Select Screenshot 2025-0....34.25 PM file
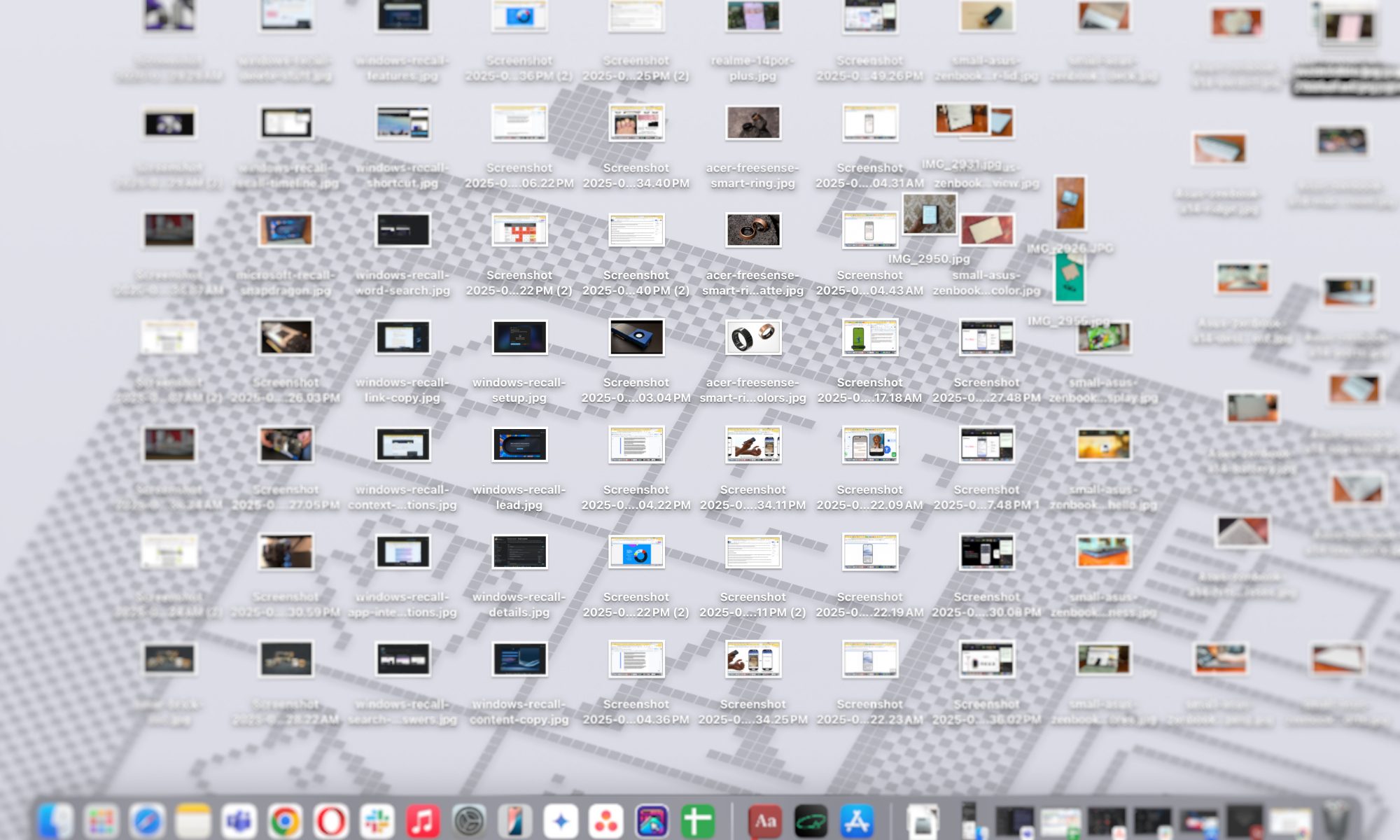The height and width of the screenshot is (840, 1400). [753, 659]
